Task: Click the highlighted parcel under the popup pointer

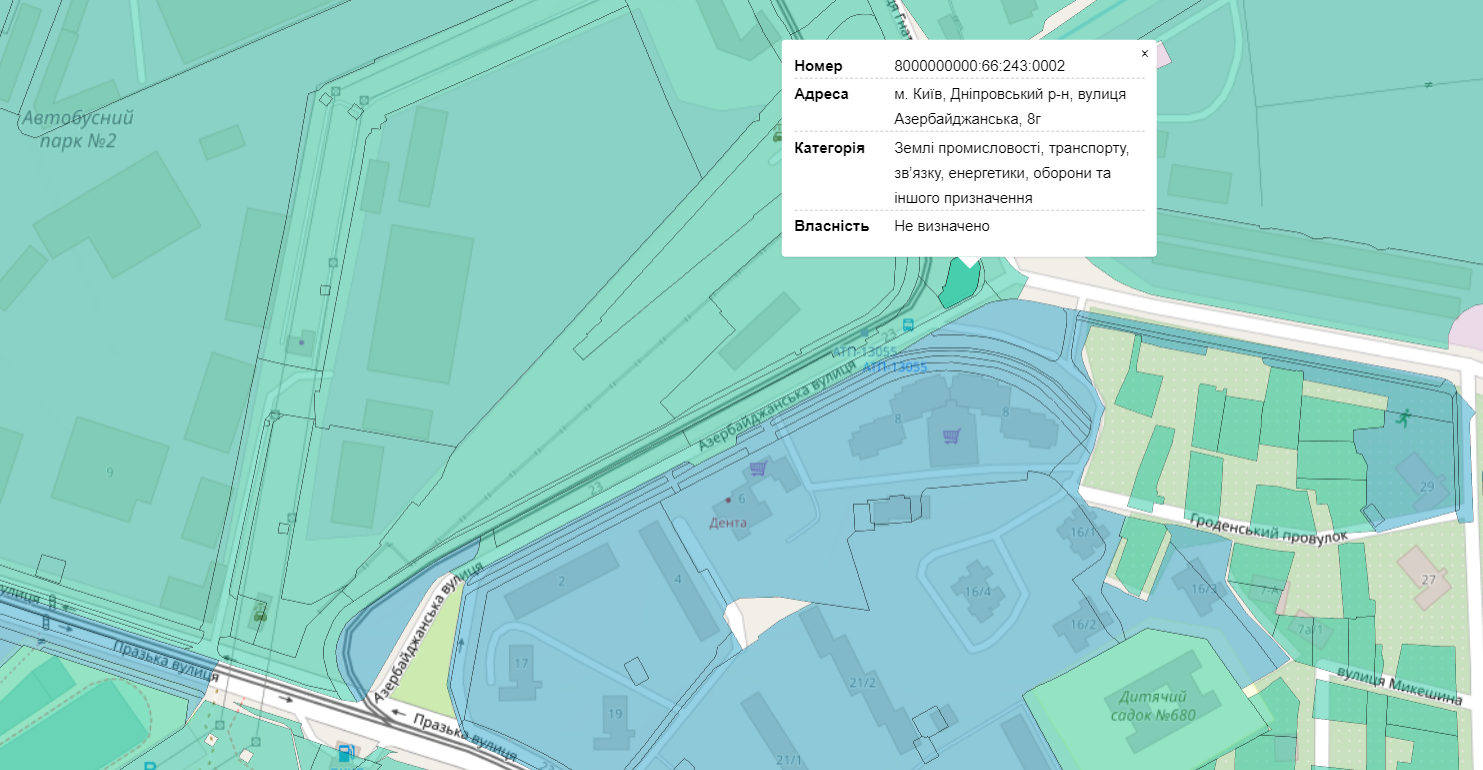Action: [x=959, y=284]
